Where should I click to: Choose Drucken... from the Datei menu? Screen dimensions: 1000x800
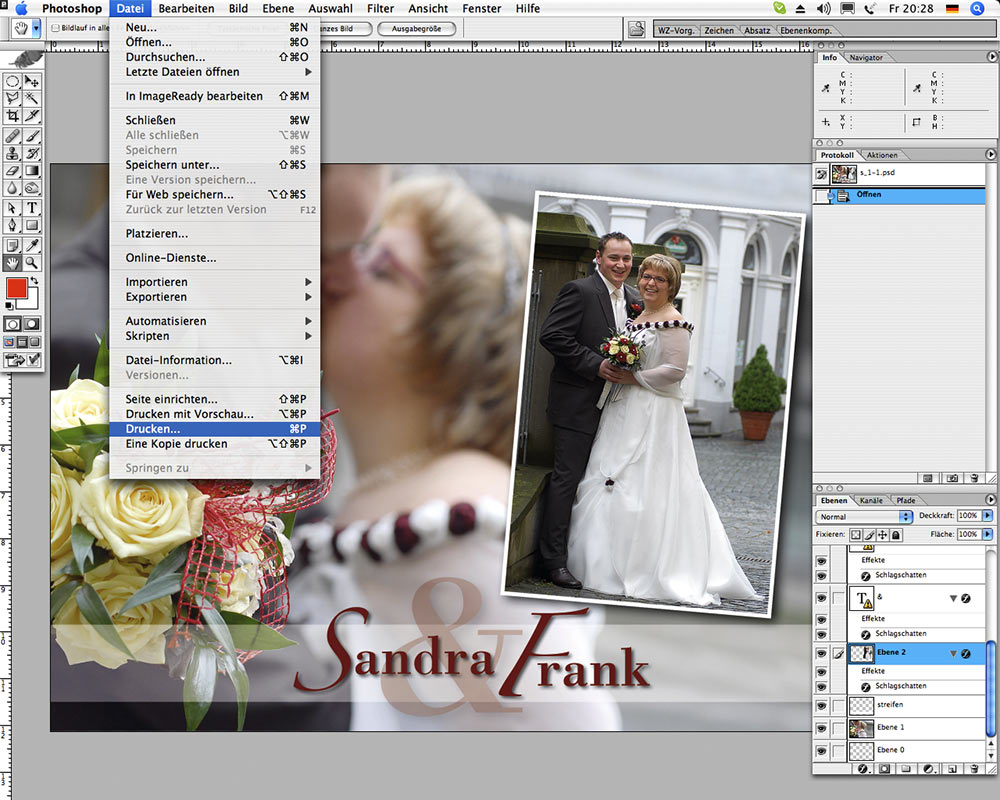pyautogui.click(x=153, y=429)
